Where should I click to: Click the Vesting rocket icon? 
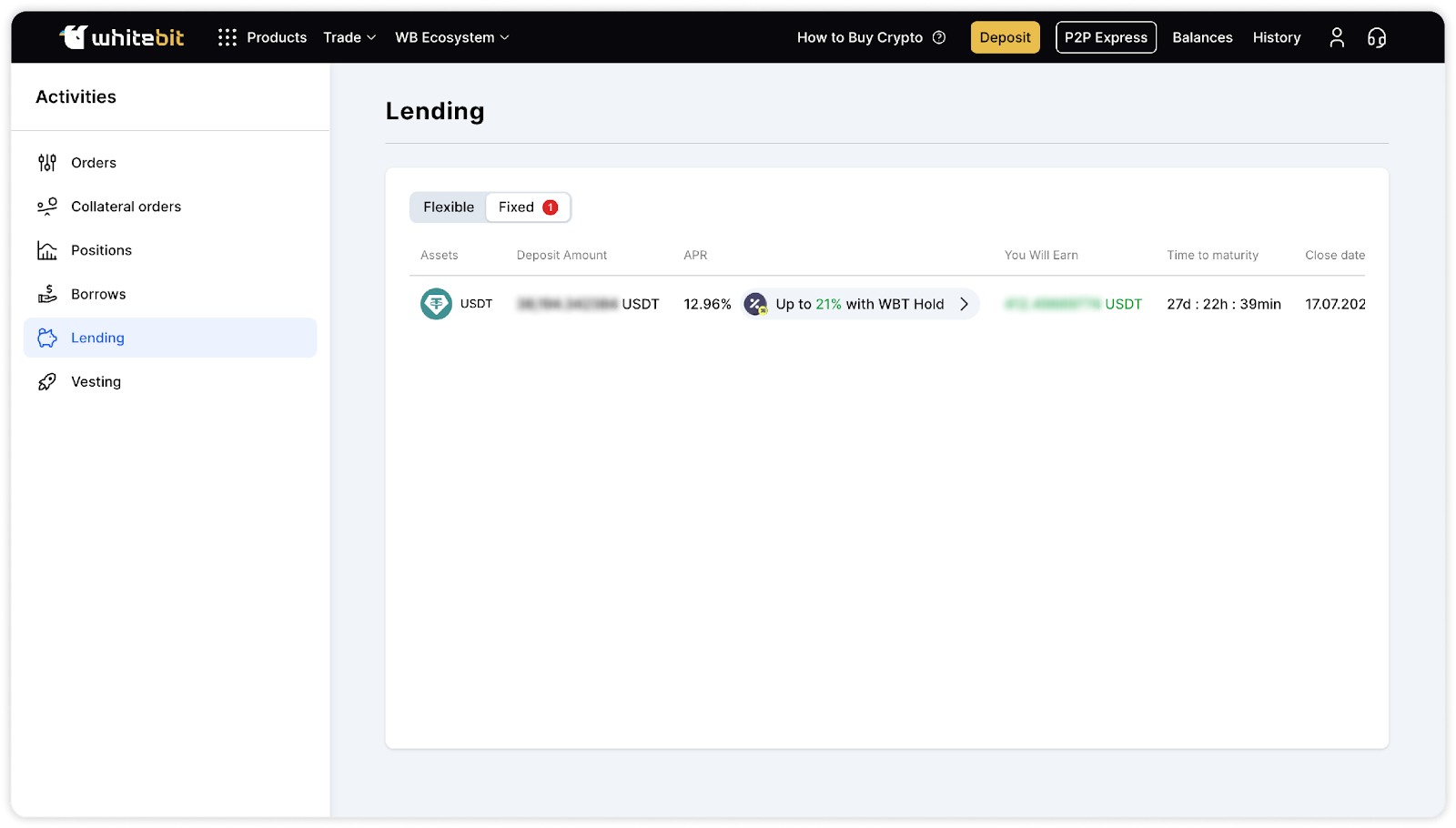pyautogui.click(x=47, y=382)
